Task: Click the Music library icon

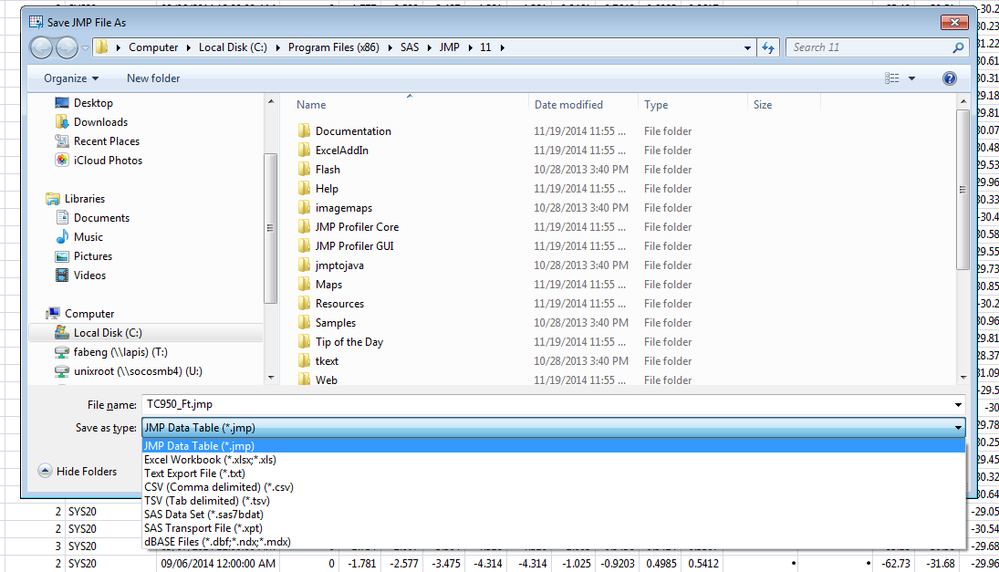Action: point(62,237)
